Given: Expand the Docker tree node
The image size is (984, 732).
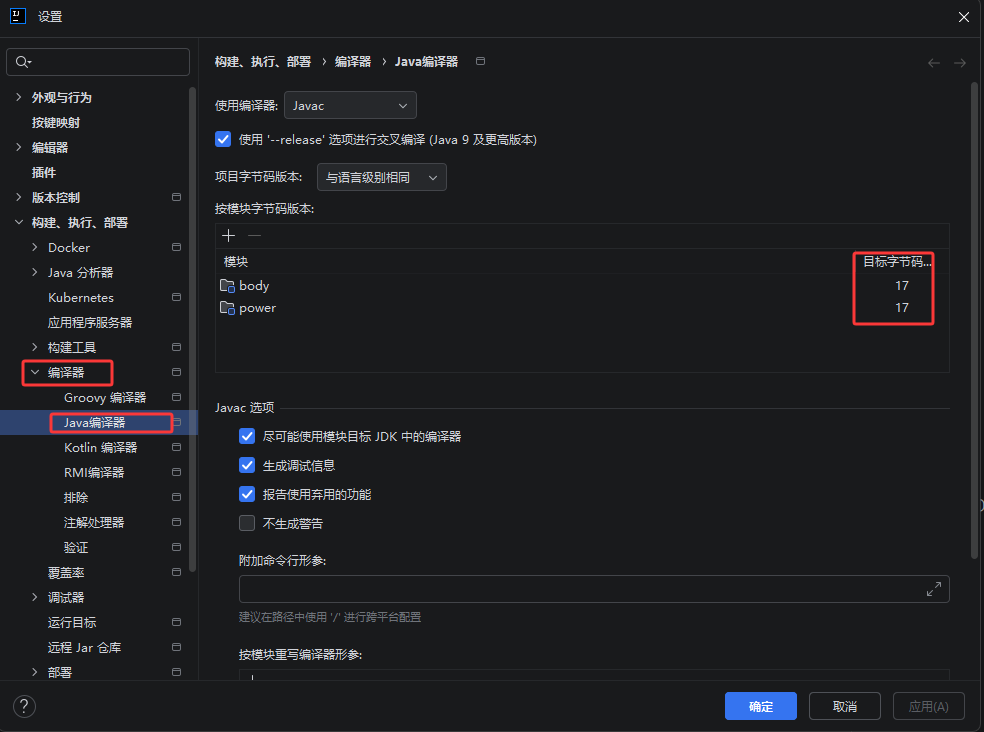Looking at the screenshot, I should click(35, 247).
